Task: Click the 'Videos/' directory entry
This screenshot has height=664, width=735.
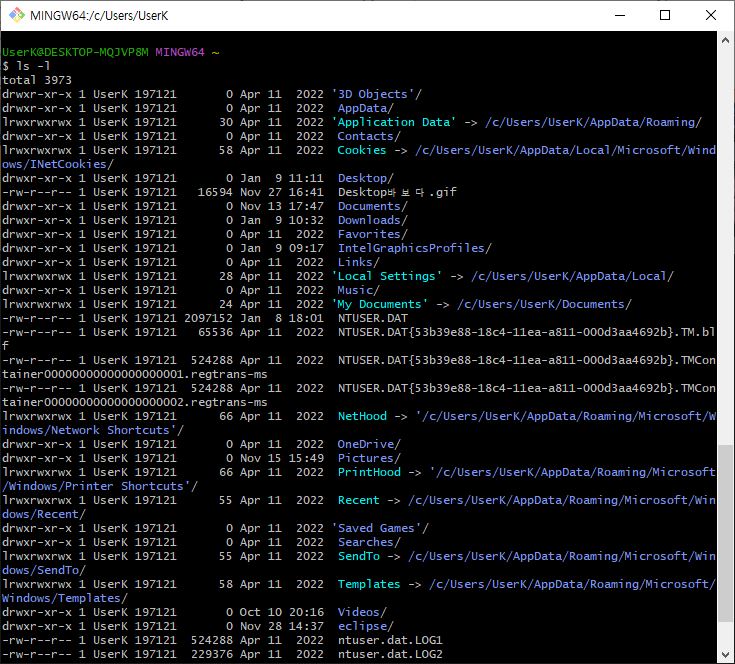Action: click(x=362, y=612)
